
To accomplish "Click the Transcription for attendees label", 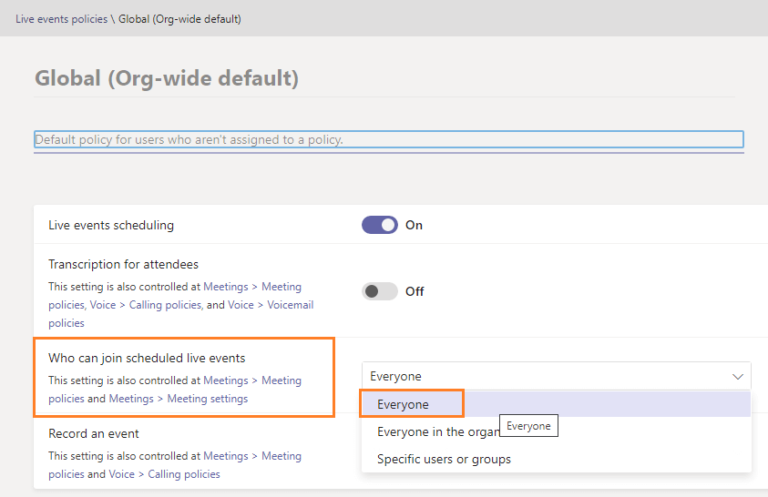I will [123, 264].
